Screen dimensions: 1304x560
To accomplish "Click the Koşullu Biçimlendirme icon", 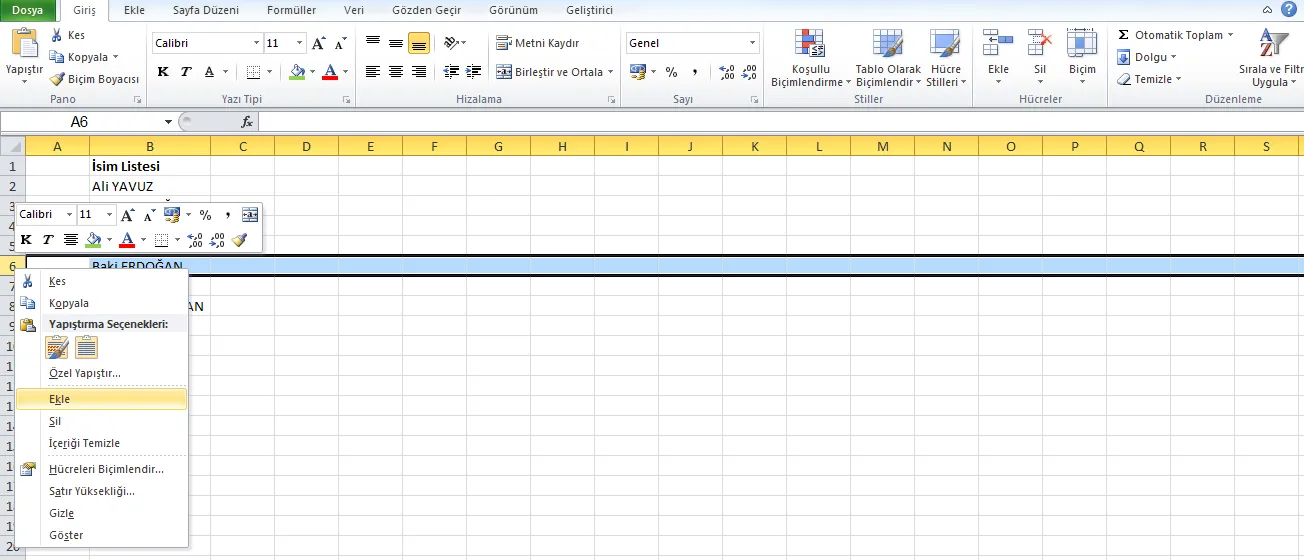I will tap(810, 45).
